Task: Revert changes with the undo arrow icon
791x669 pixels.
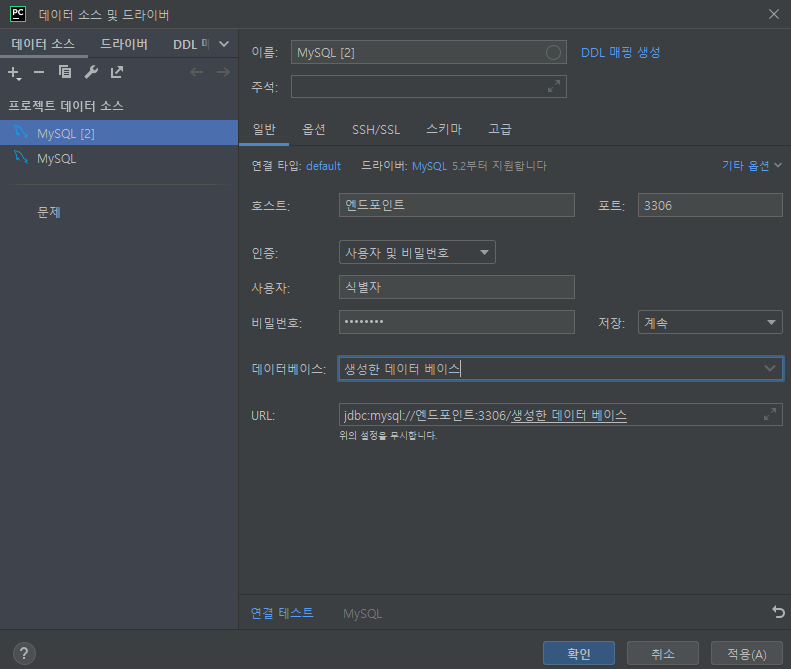Action: [778, 612]
